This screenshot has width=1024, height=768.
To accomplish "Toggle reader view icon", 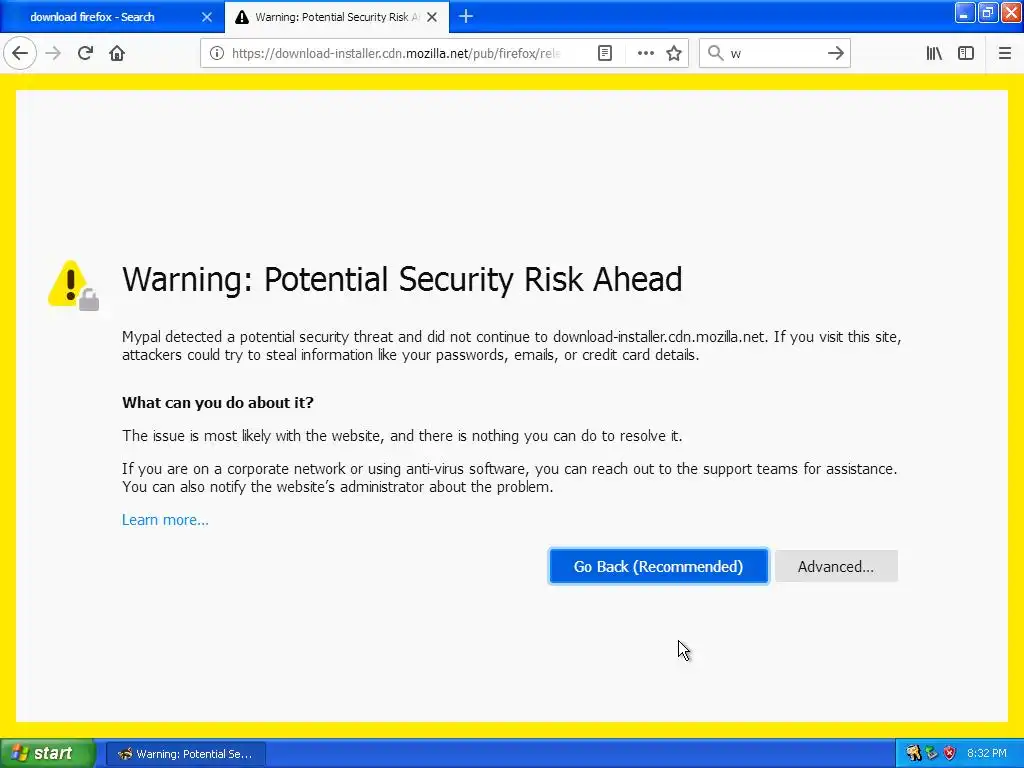I will pyautogui.click(x=605, y=54).
